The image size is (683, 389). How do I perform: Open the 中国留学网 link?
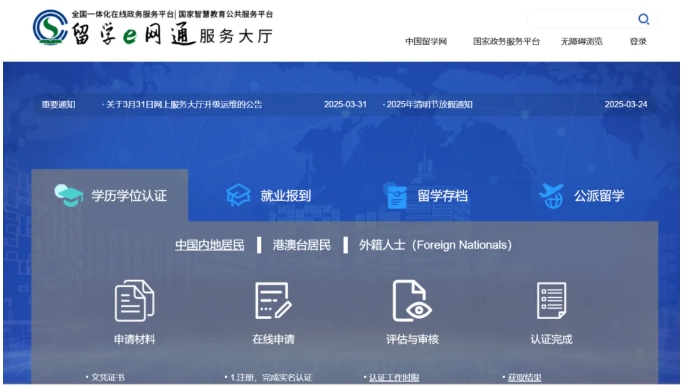click(x=426, y=41)
